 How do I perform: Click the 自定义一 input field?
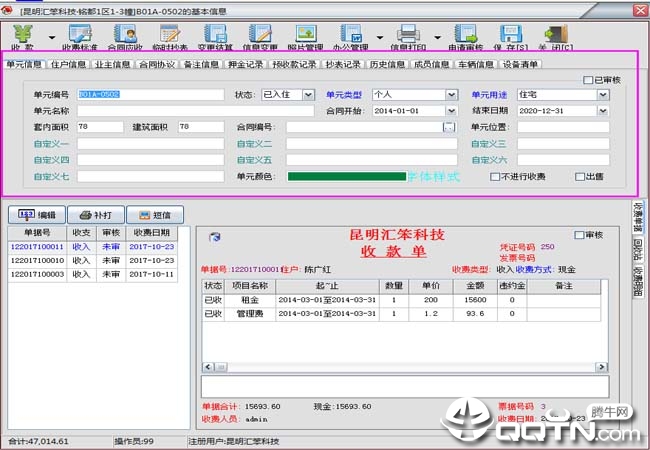click(150, 144)
